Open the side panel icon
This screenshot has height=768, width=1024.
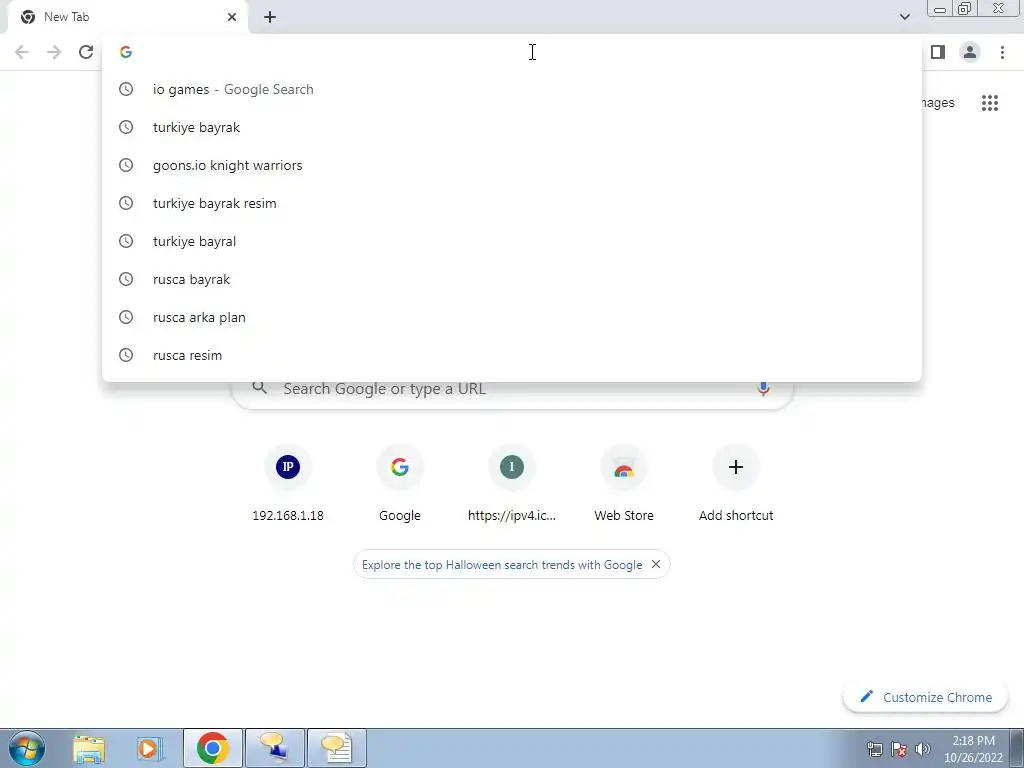938,52
